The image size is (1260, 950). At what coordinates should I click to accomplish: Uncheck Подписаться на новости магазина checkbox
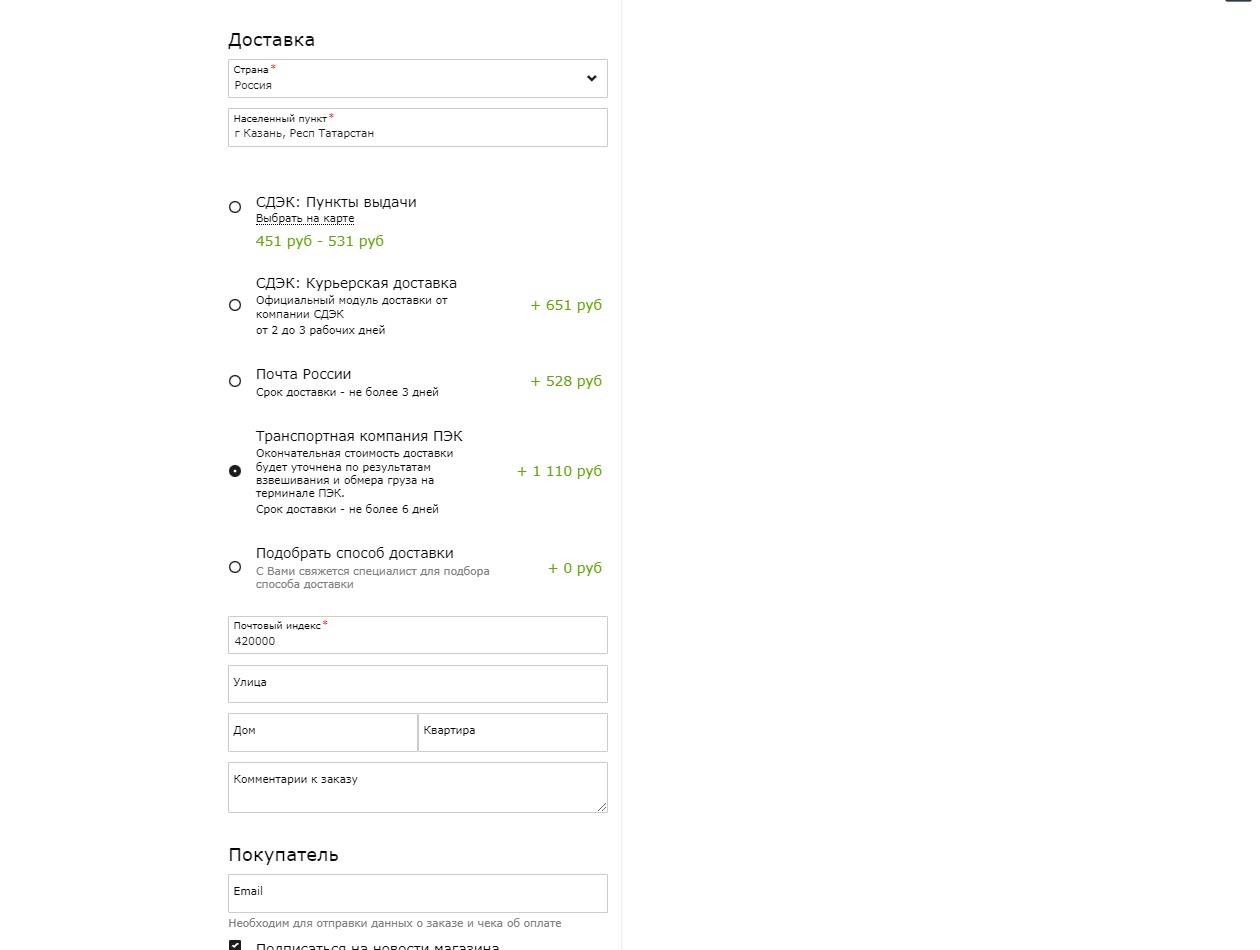click(235, 945)
